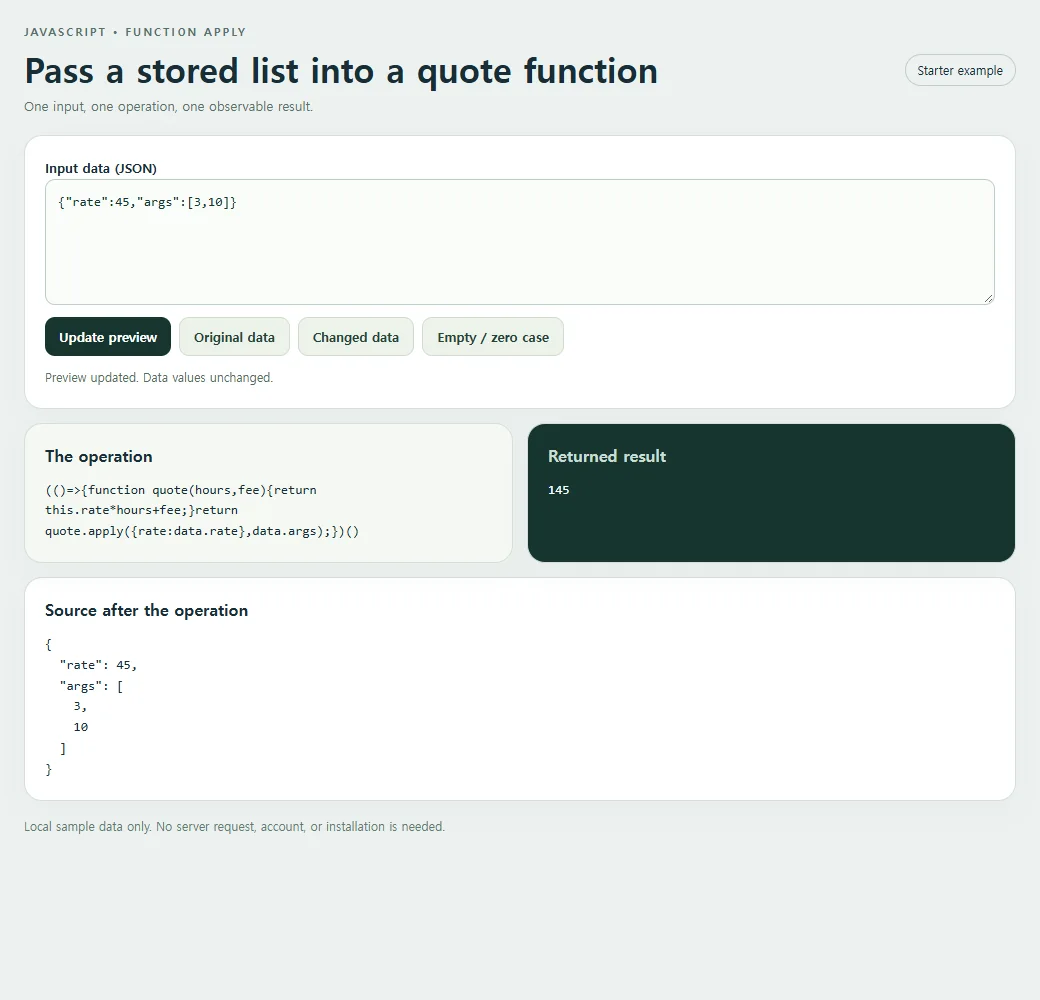Select the Empty / zero case preset
The height and width of the screenshot is (1000, 1040).
click(x=493, y=337)
